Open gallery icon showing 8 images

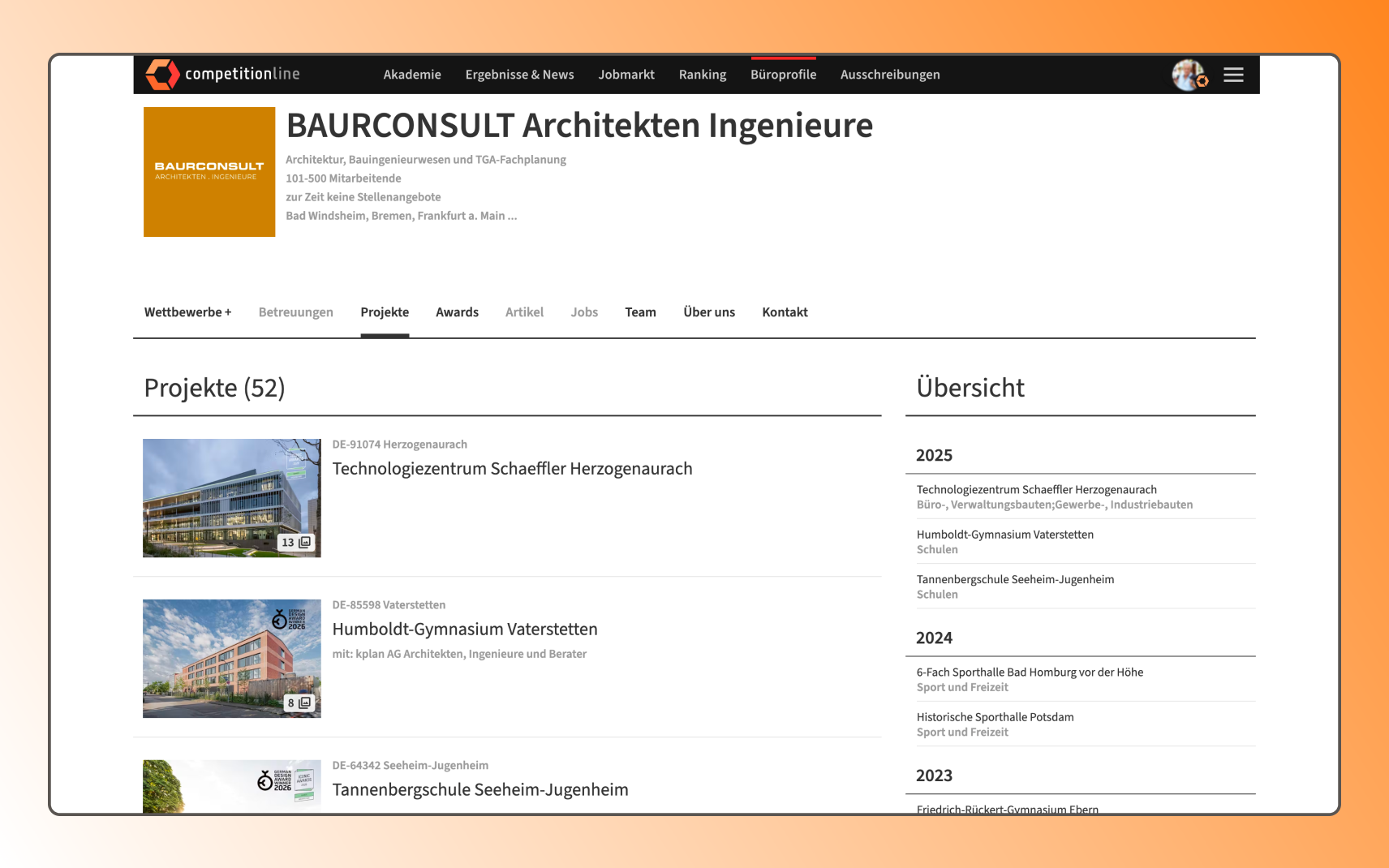(x=299, y=703)
